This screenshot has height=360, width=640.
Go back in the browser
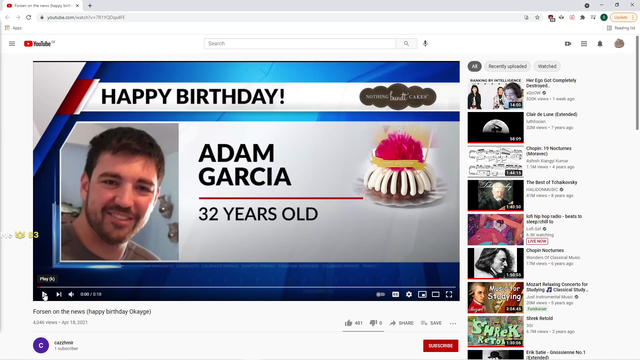point(7,18)
